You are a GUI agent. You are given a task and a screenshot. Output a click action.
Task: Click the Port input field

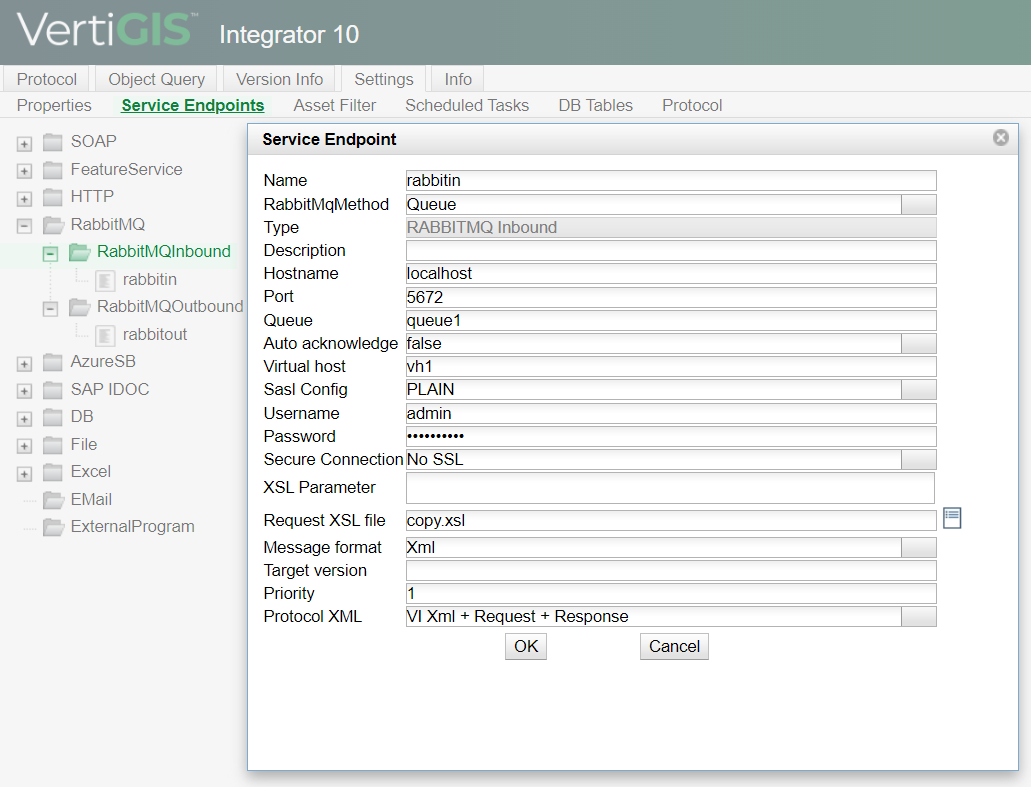click(x=671, y=297)
